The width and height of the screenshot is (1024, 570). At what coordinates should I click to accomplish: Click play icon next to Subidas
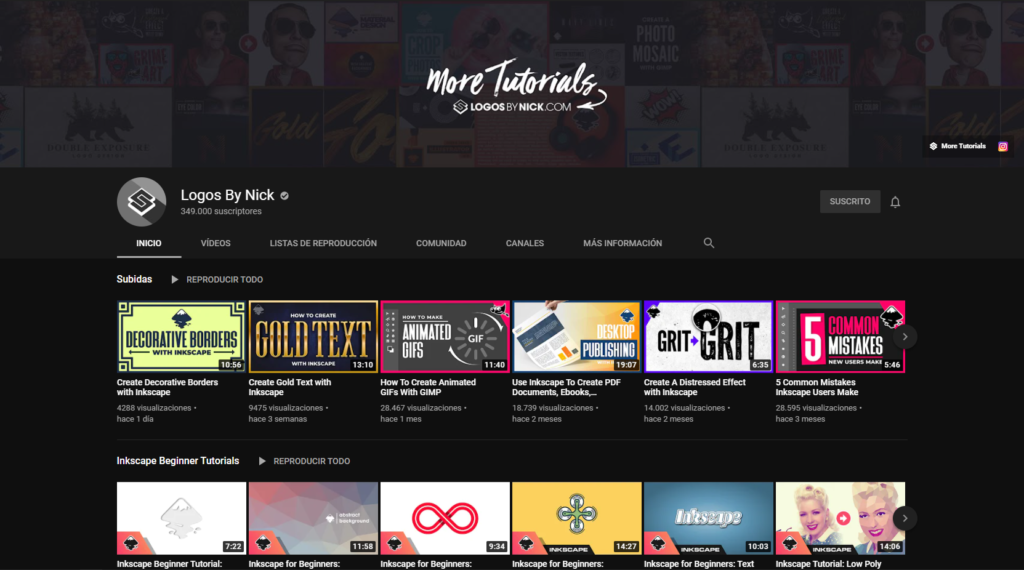click(x=174, y=279)
